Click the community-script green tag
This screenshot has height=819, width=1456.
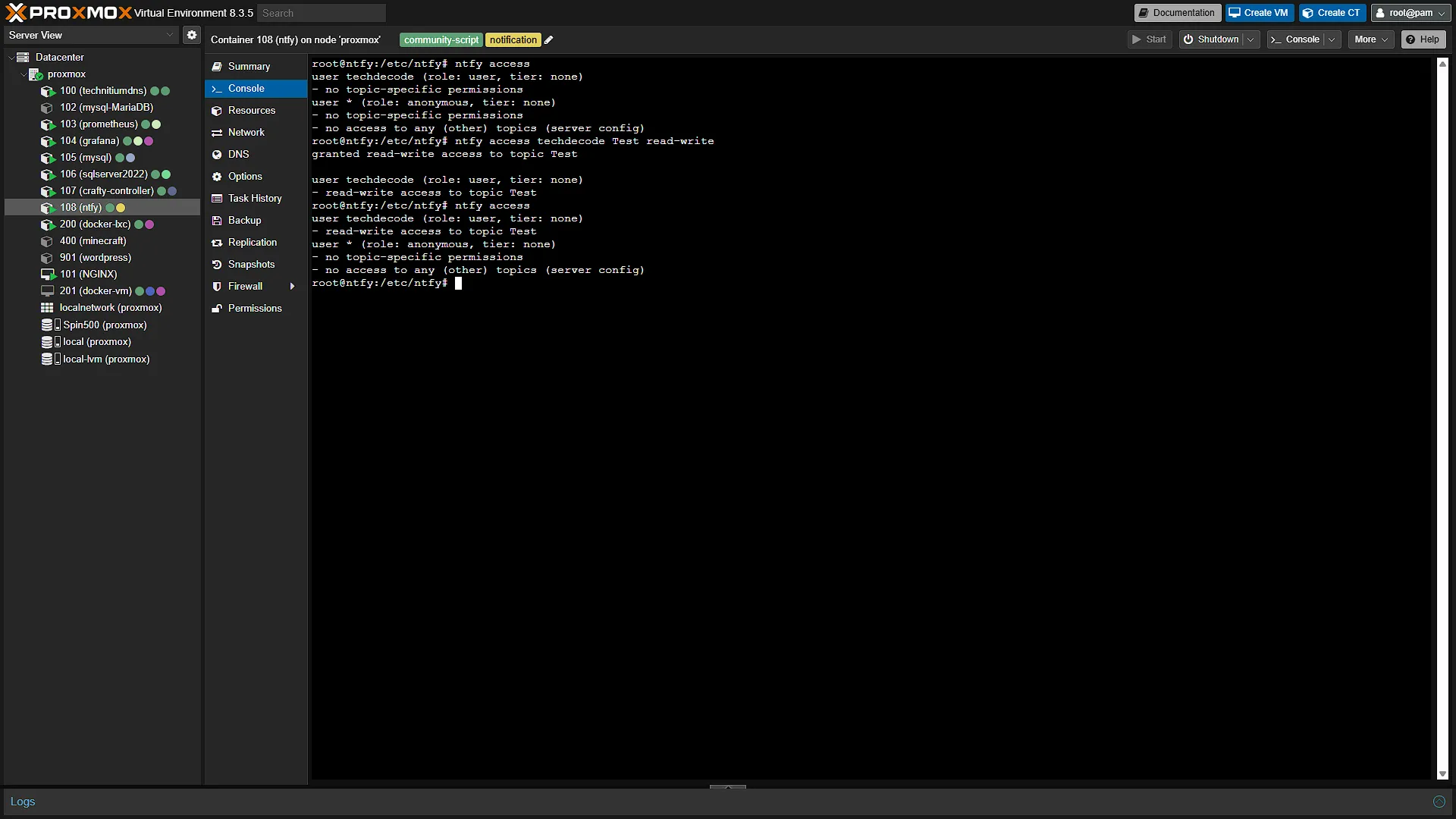(441, 40)
